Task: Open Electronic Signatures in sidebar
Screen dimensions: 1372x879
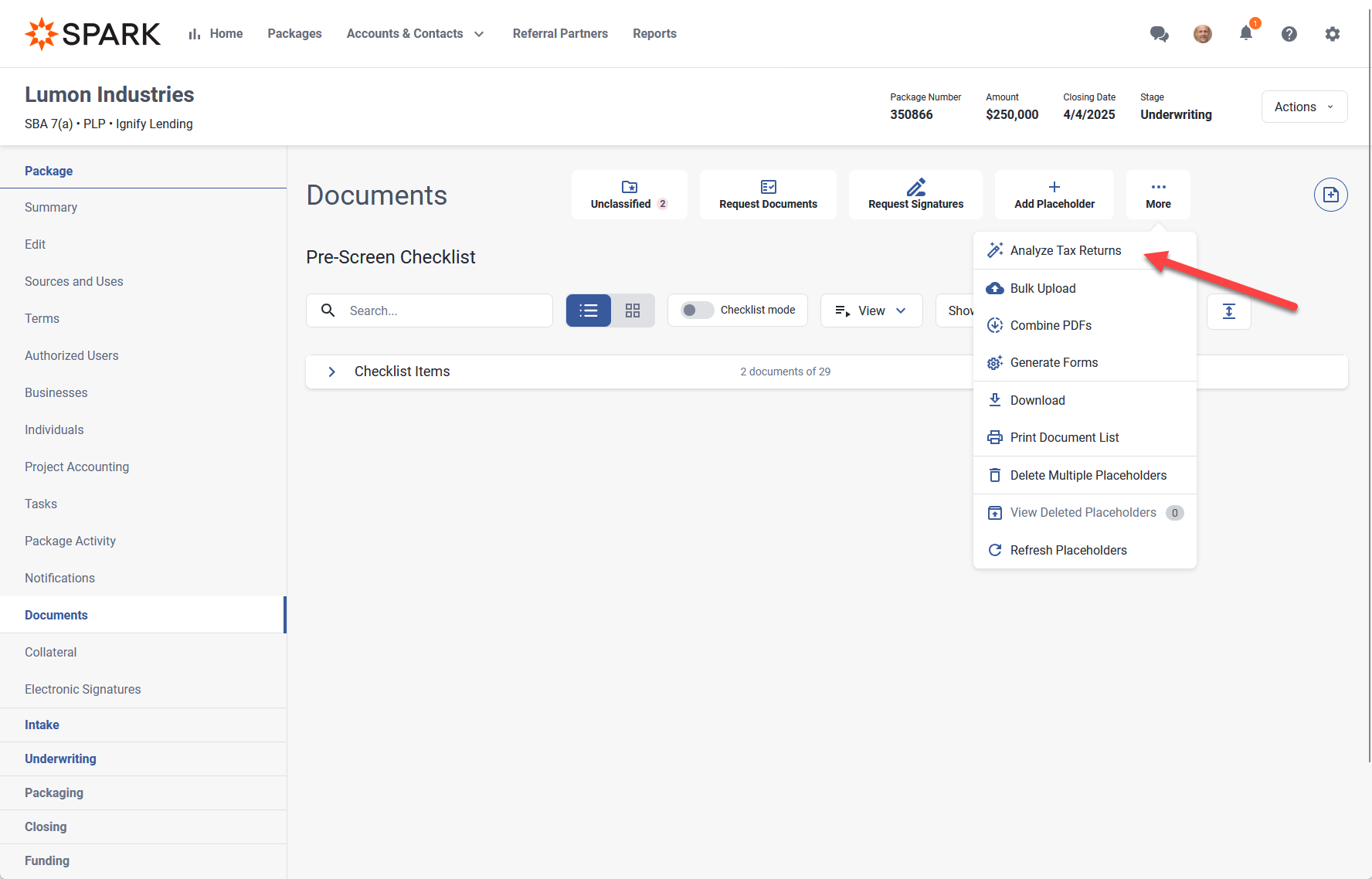Action: coord(143,689)
